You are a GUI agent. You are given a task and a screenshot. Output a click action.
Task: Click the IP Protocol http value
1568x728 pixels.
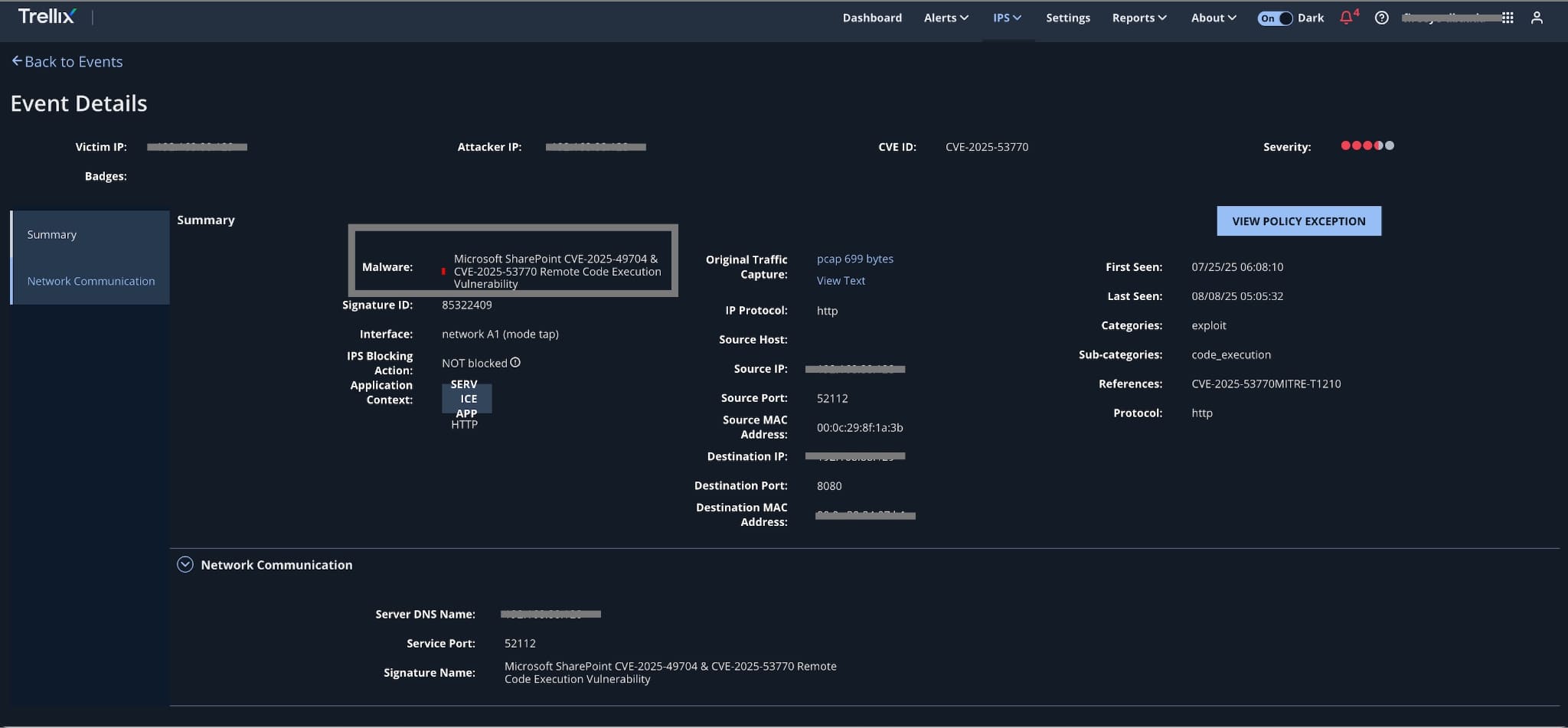coord(827,310)
